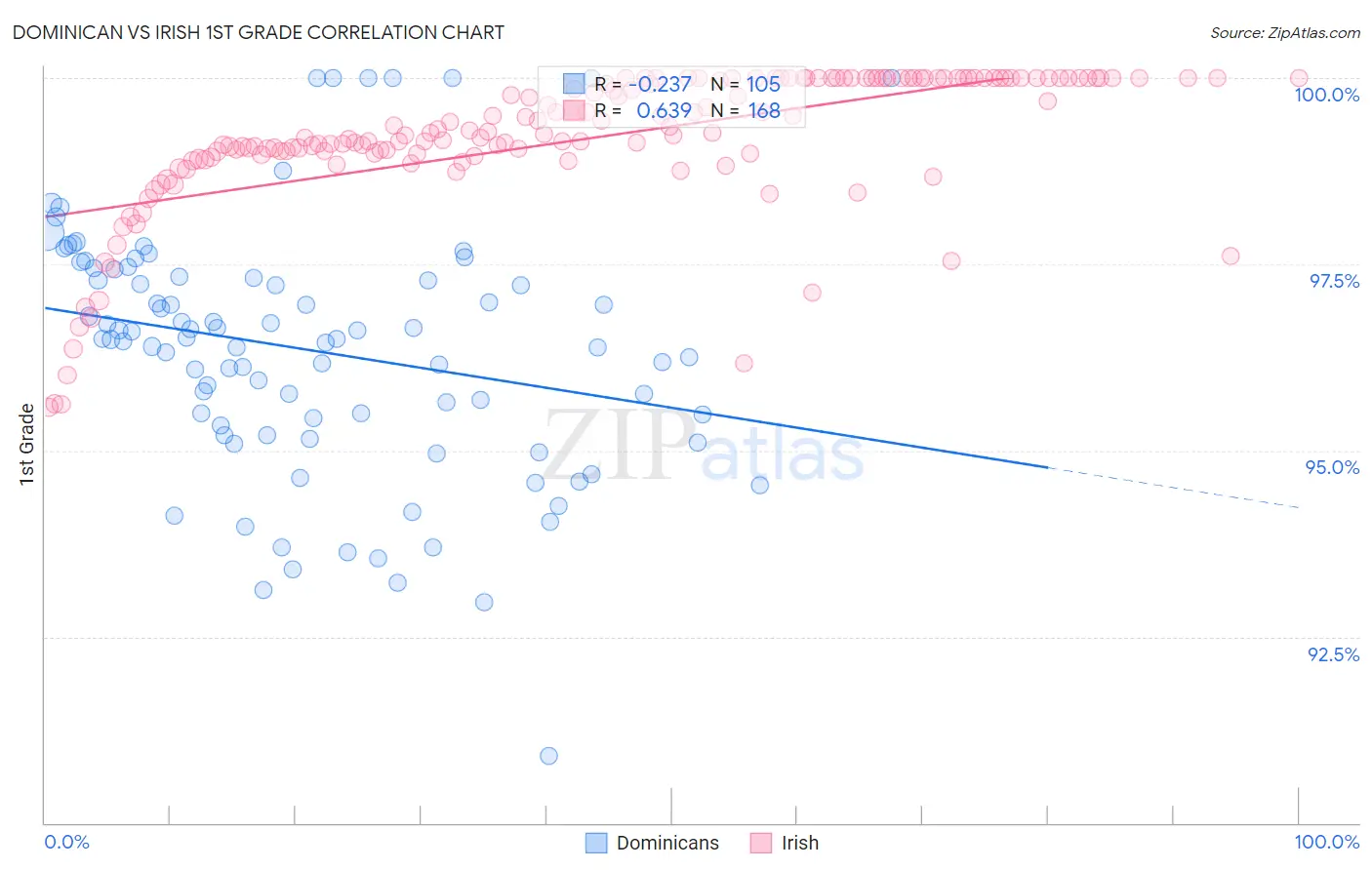Viewport: 1372px width, 870px height.
Task: Click the ZIPatlas watermark
Action: point(704,447)
